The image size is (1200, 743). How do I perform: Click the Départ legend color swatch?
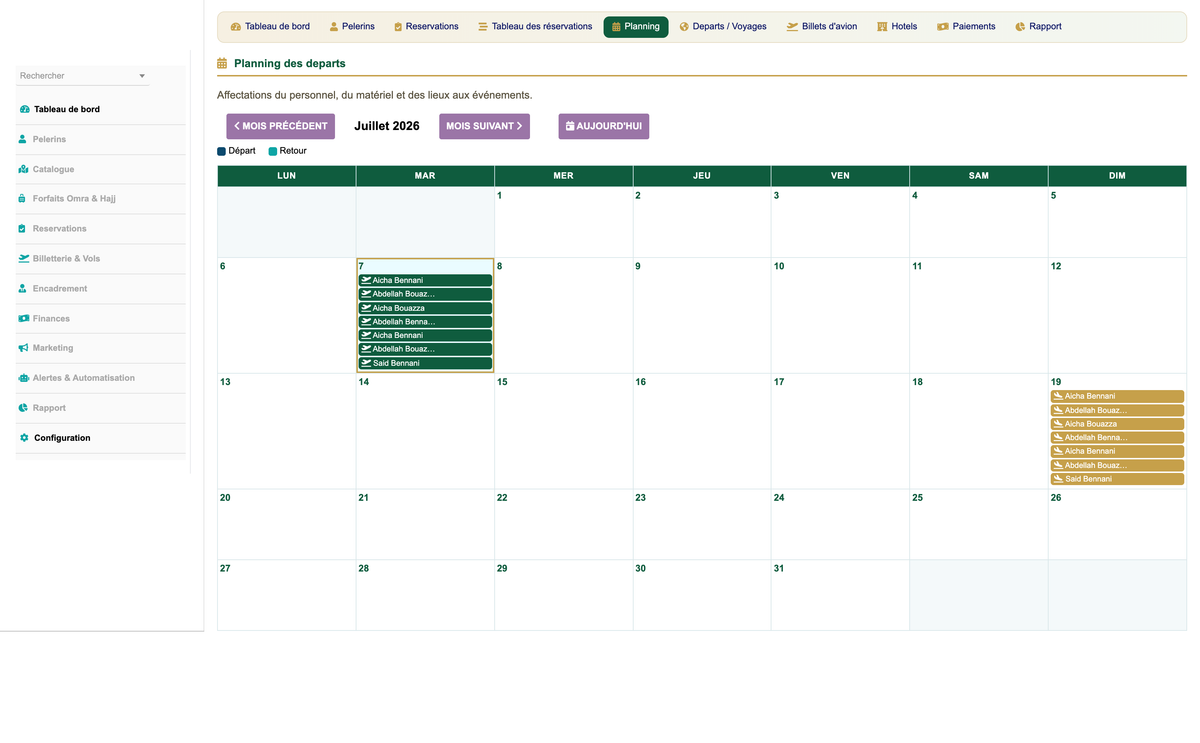click(x=222, y=151)
